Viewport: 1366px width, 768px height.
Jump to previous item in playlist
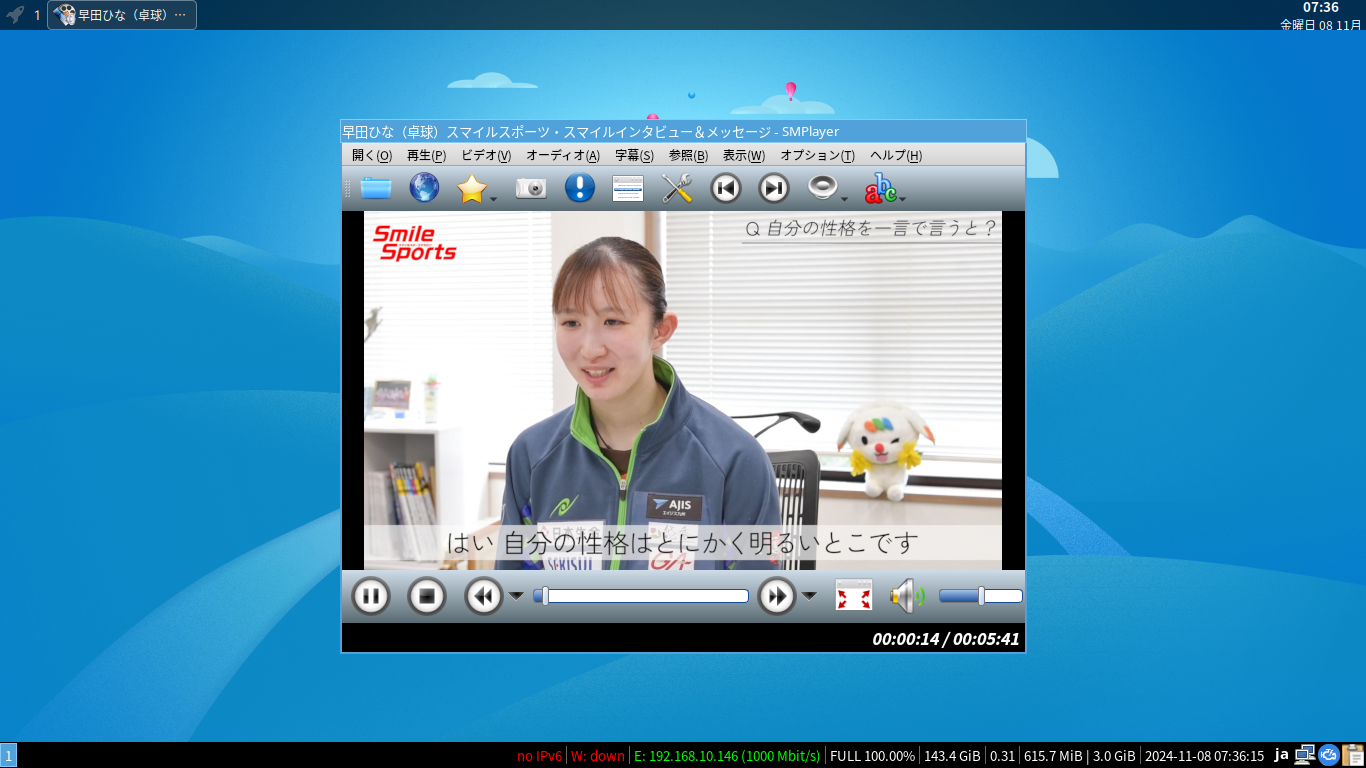(x=726, y=187)
